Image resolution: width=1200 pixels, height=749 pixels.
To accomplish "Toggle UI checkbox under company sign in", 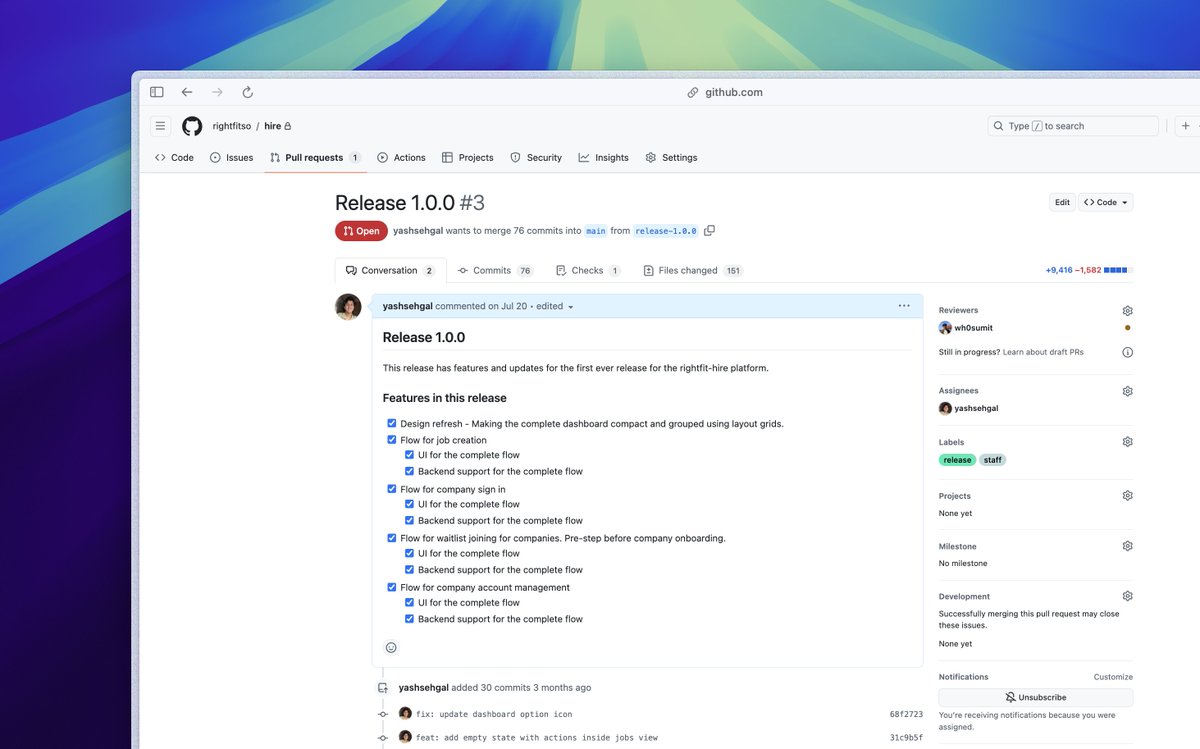I will coord(409,504).
